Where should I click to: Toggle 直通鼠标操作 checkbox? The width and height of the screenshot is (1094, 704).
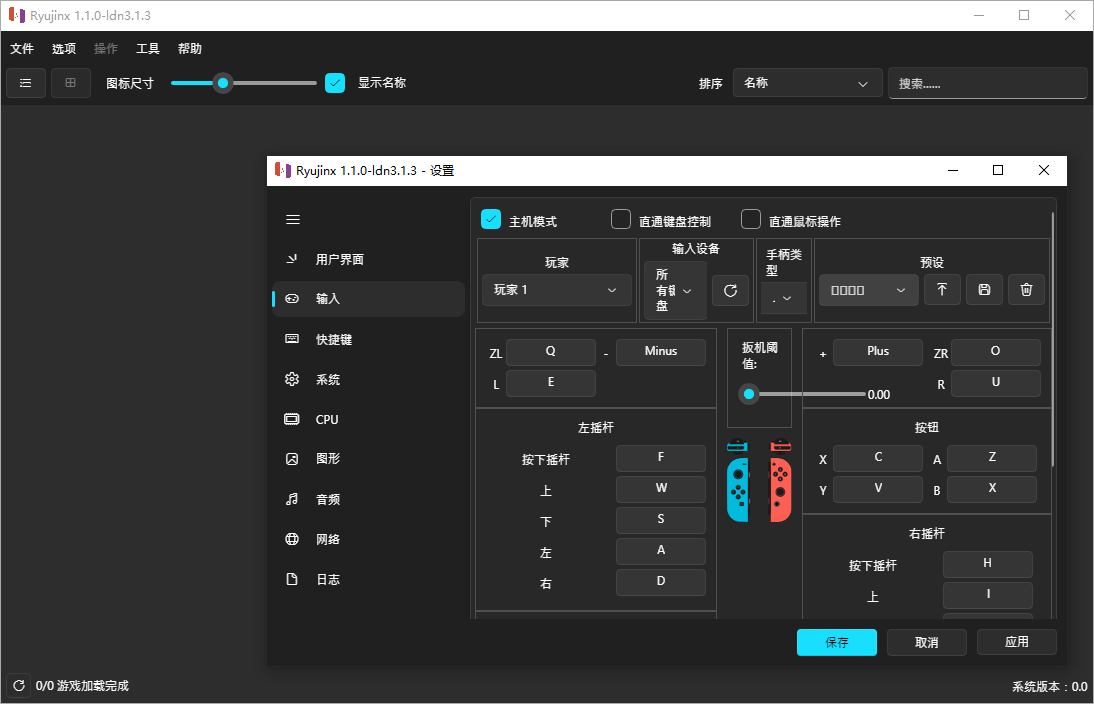coord(750,219)
